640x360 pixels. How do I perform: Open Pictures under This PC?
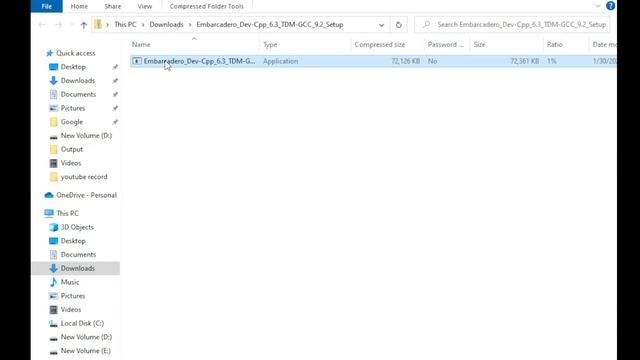click(x=73, y=296)
